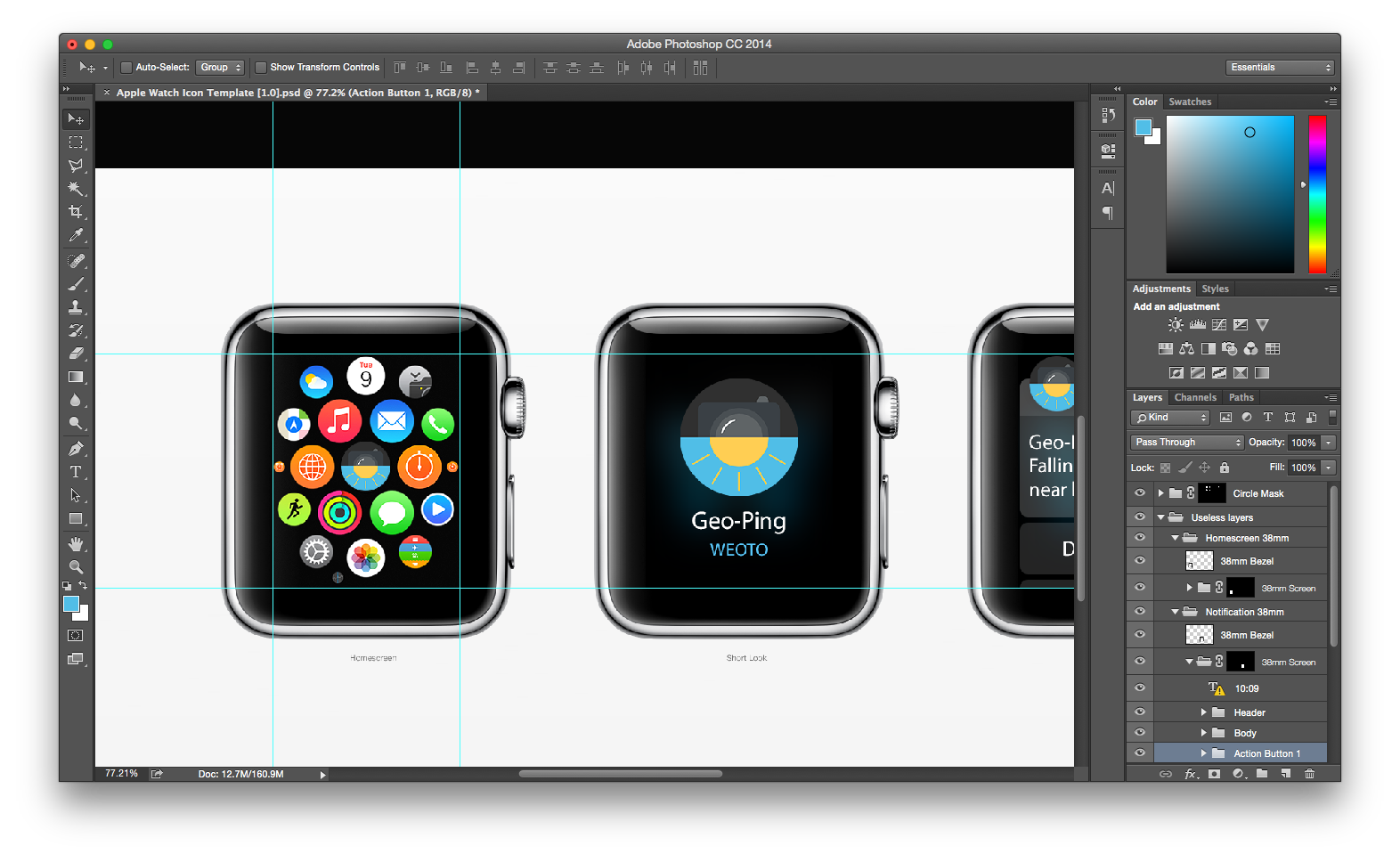Select the Rectangular Marquee tool

coord(76,142)
